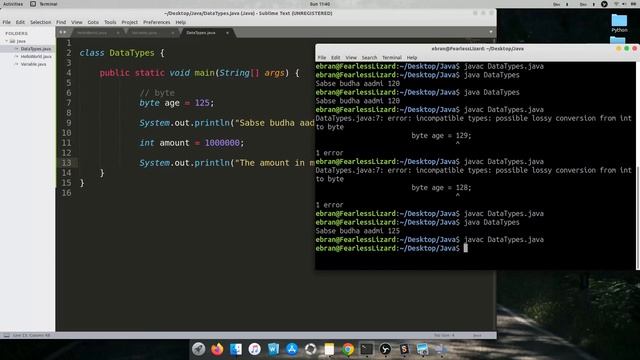
Task: Click the terminal window scrollbar
Action: click(x=638, y=218)
